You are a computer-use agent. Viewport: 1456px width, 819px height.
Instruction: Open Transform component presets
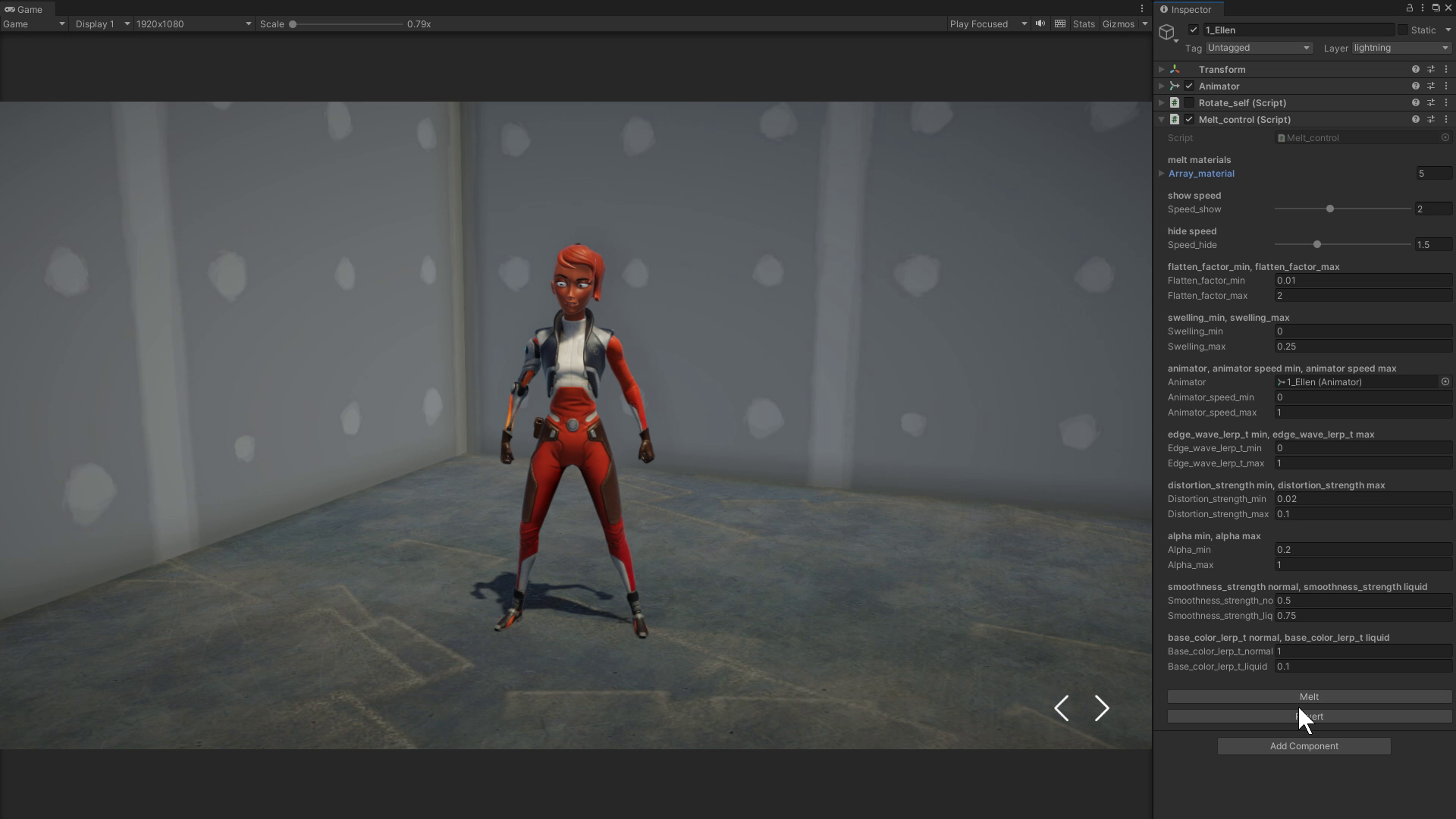[1431, 69]
